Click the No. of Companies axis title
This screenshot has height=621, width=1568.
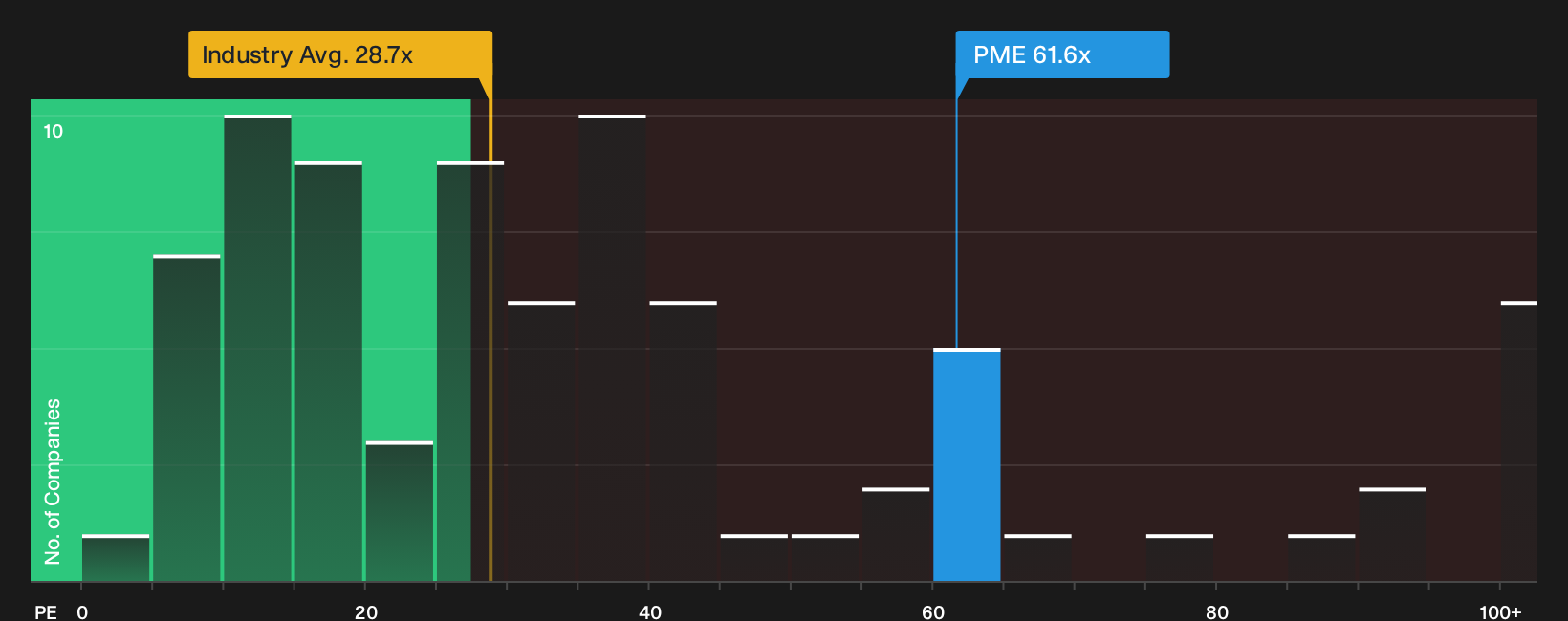tap(53, 482)
